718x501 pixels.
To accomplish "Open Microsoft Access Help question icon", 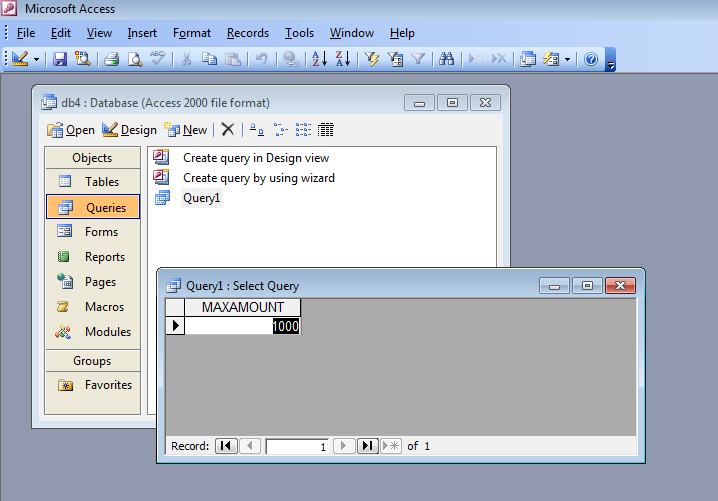I will tap(591, 60).
